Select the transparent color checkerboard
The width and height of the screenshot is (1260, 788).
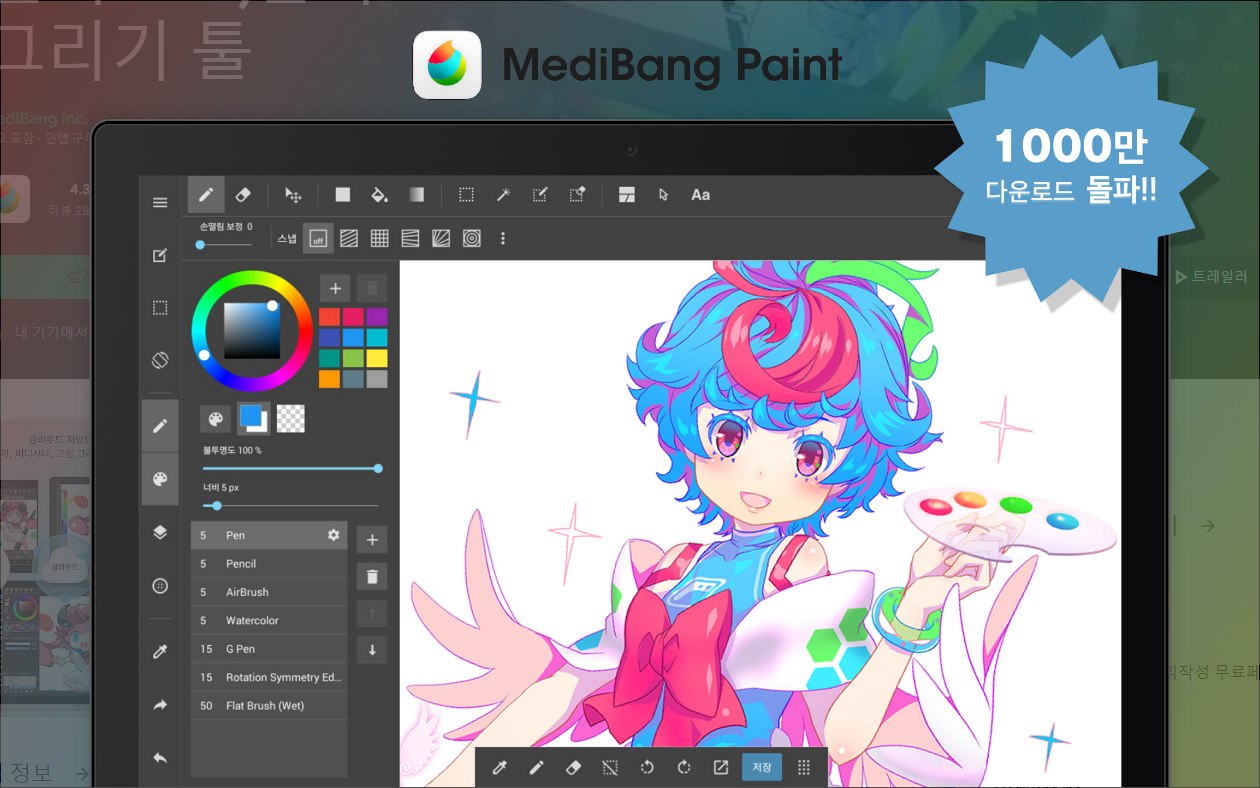[291, 419]
